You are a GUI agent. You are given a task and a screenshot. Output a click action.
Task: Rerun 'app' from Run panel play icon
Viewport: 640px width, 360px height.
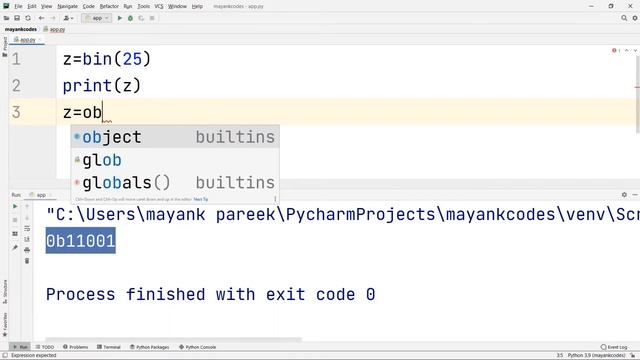(x=15, y=207)
